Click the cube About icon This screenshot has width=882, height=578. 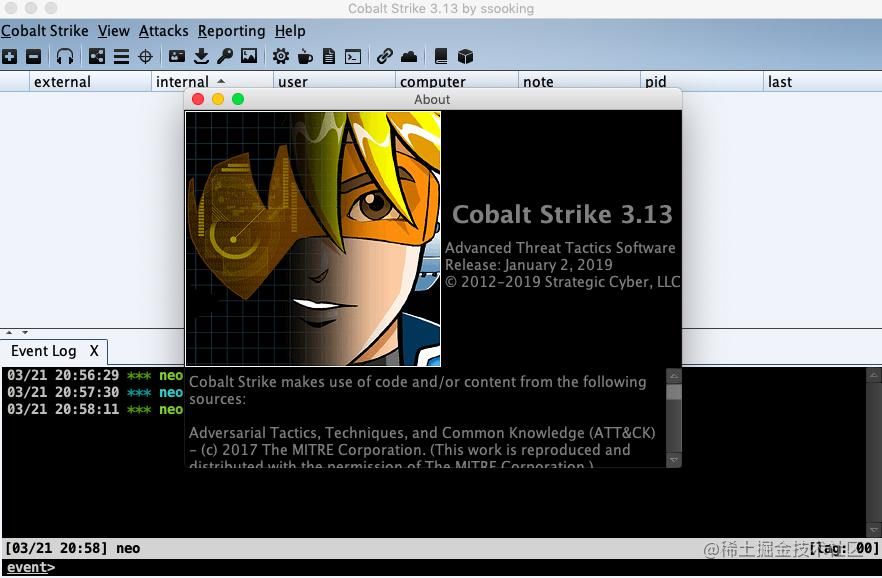coord(465,56)
